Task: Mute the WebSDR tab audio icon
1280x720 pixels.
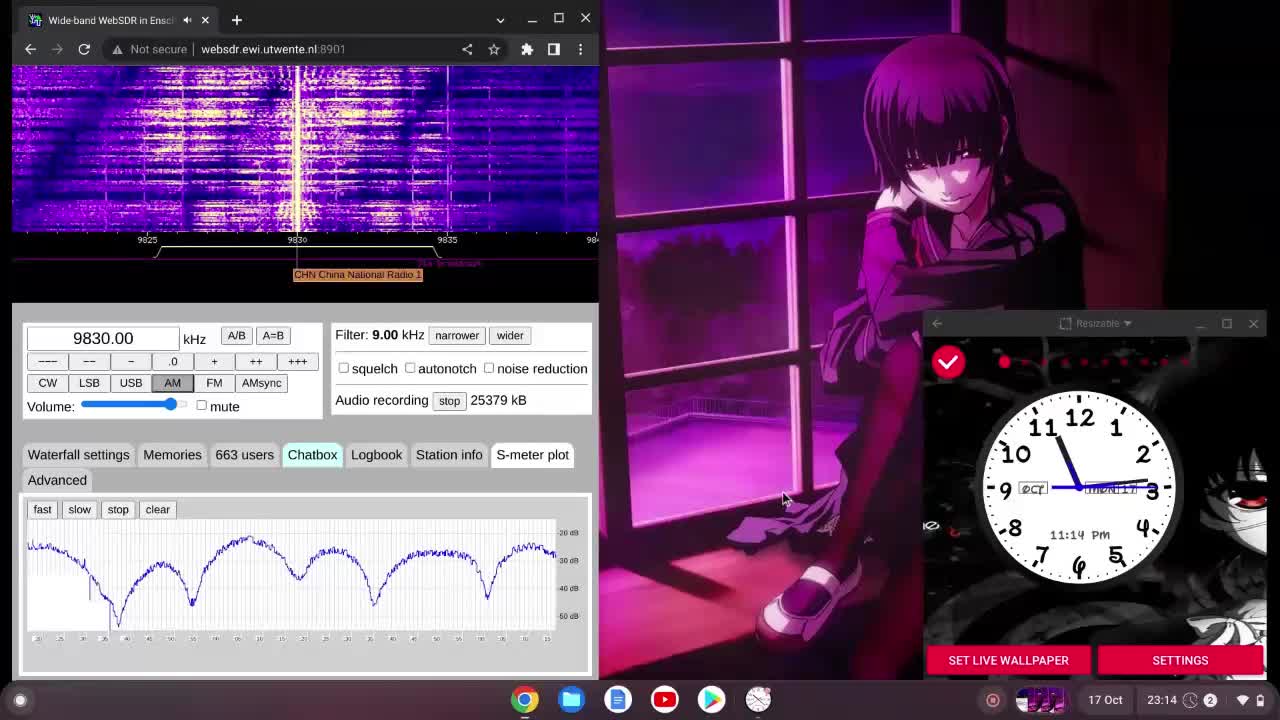Action: click(187, 20)
